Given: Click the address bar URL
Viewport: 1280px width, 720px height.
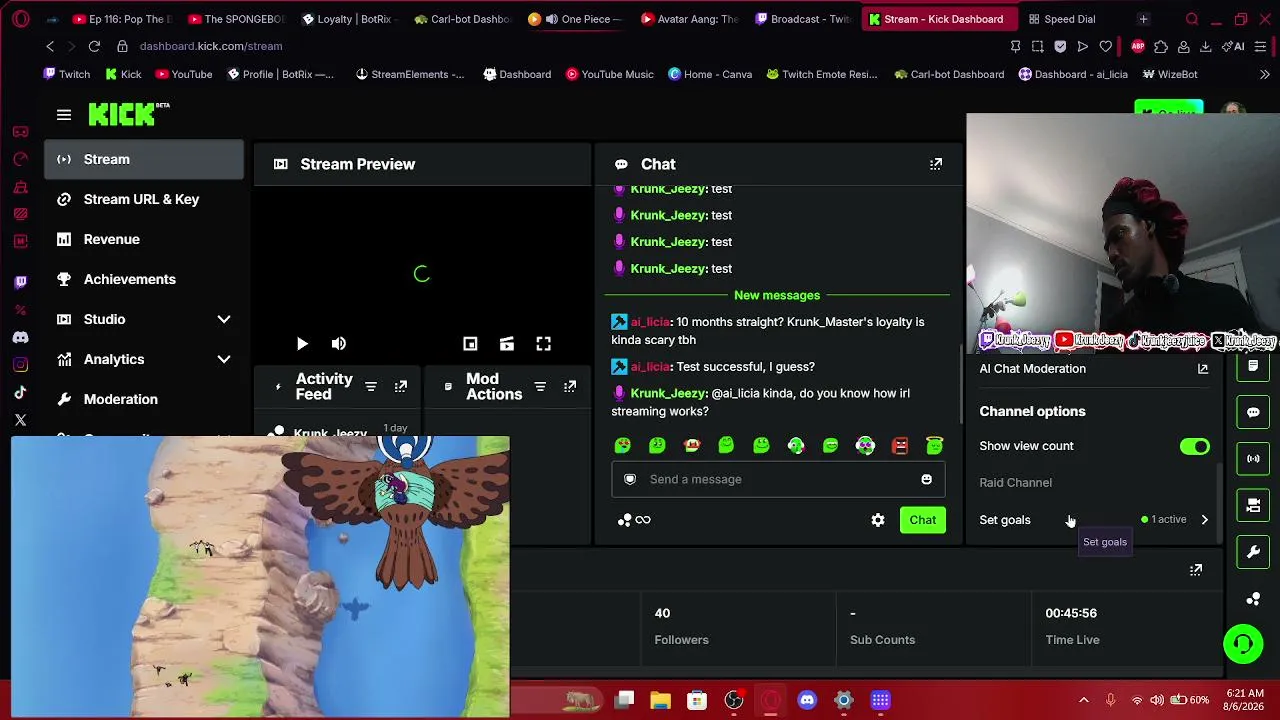Looking at the screenshot, I should (211, 46).
